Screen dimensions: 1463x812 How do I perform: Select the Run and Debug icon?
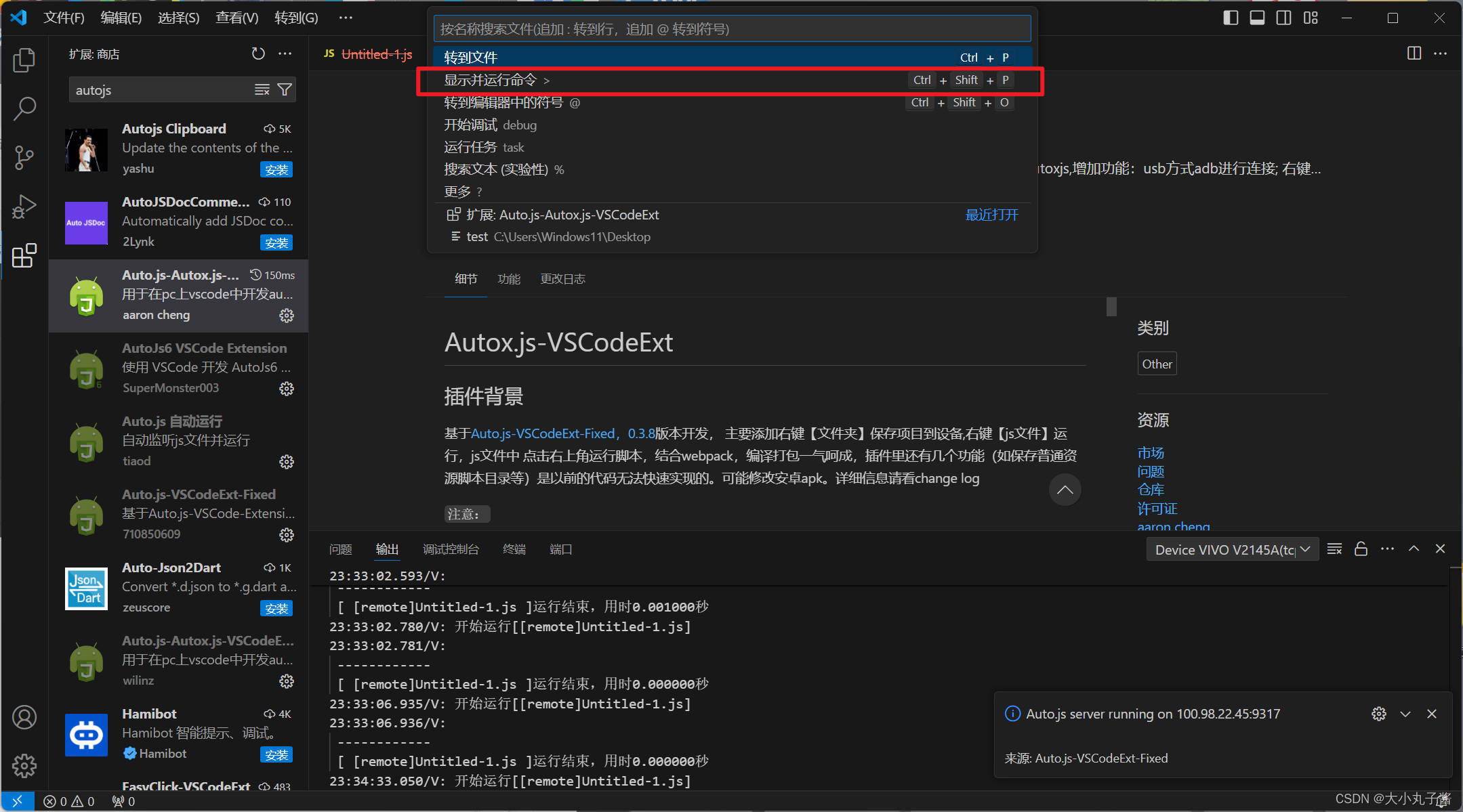(x=24, y=206)
